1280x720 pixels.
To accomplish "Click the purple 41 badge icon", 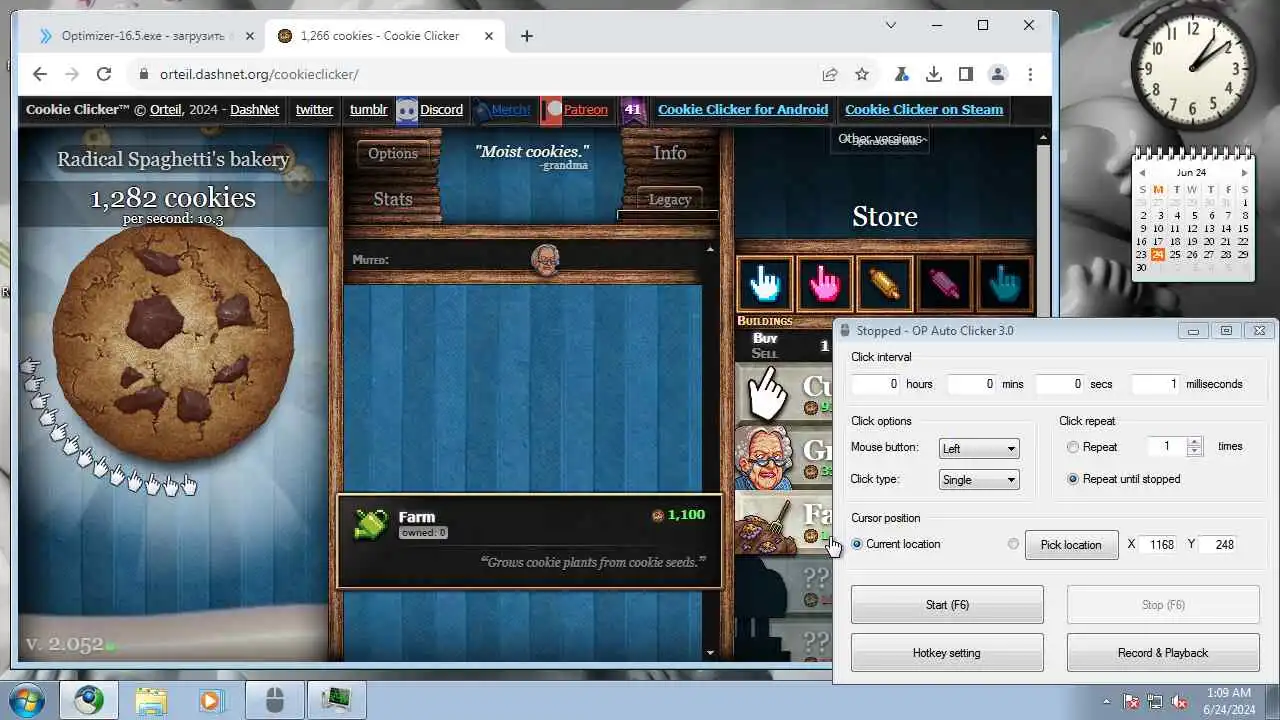I will click(x=632, y=110).
